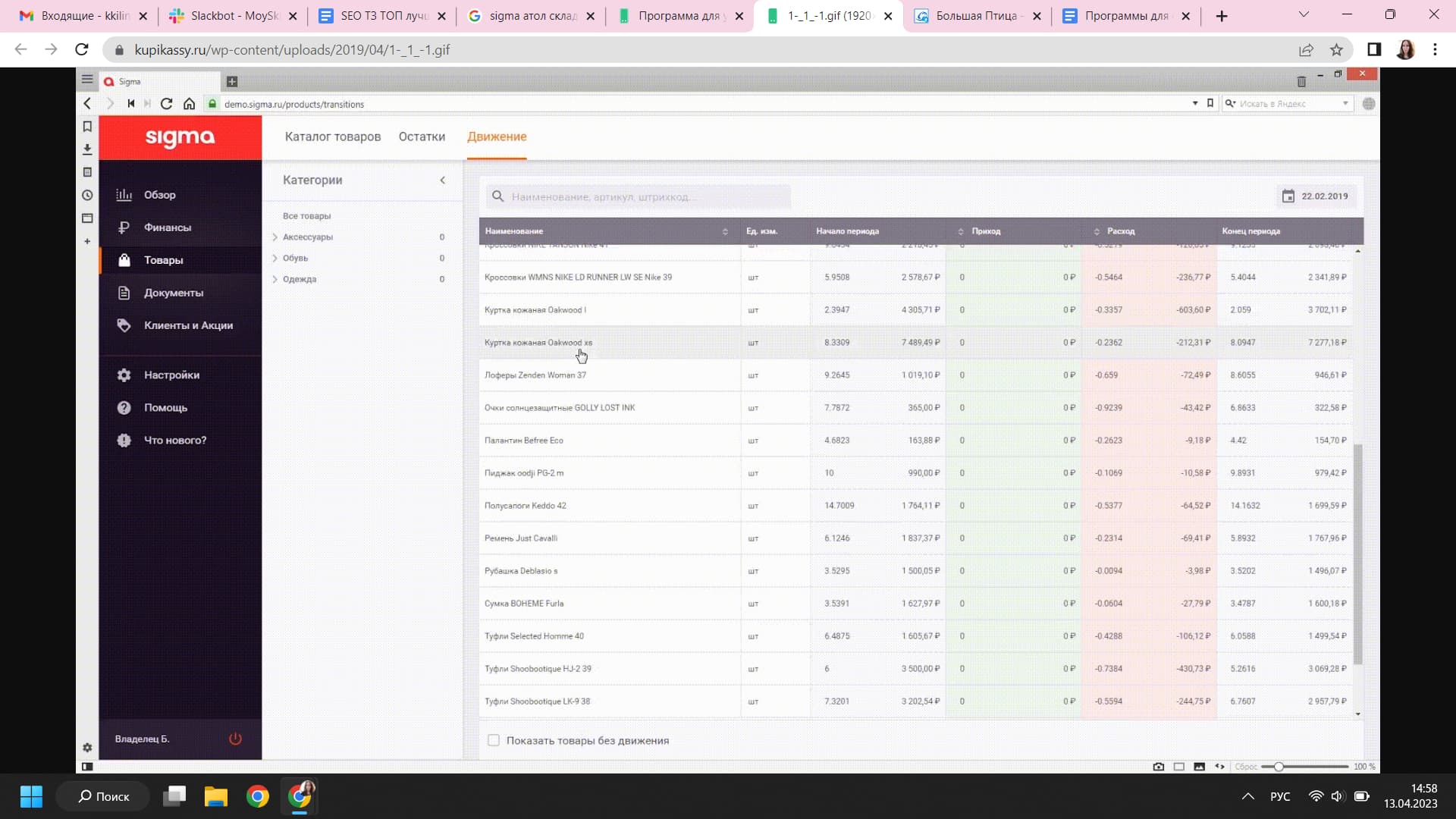Switch to Slackbot browser tab

pos(234,16)
